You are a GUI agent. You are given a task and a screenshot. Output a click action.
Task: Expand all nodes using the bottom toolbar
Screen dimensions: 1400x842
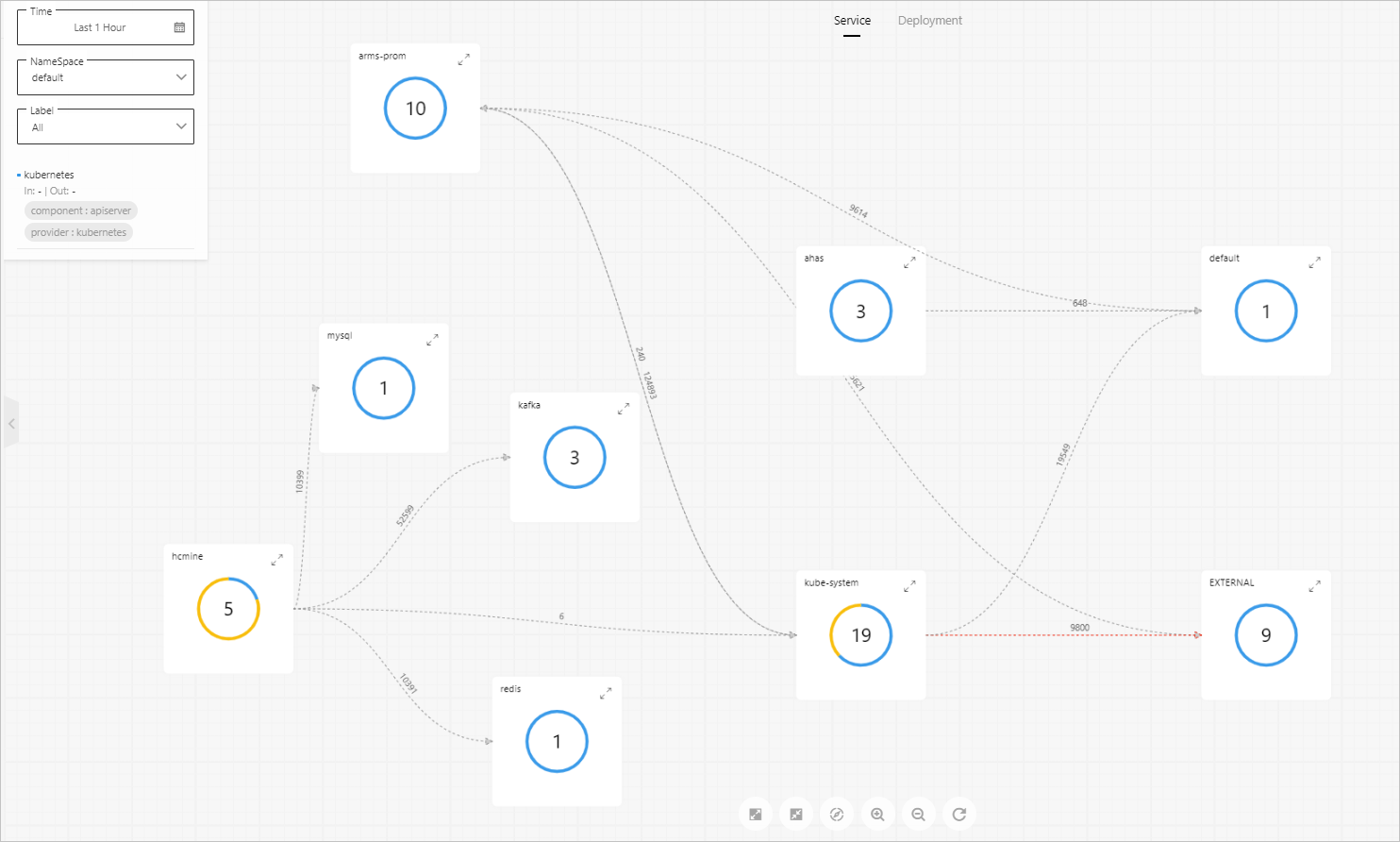pyautogui.click(x=756, y=815)
